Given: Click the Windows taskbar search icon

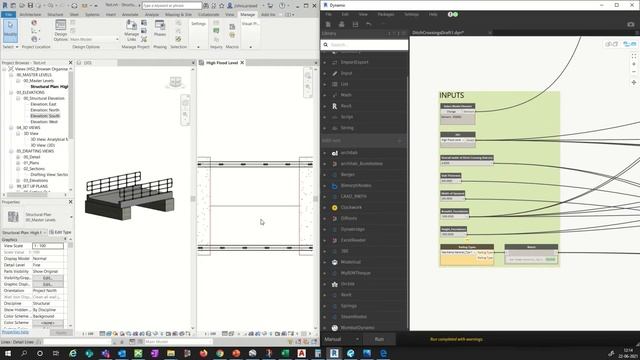Looking at the screenshot, I should [24, 353].
